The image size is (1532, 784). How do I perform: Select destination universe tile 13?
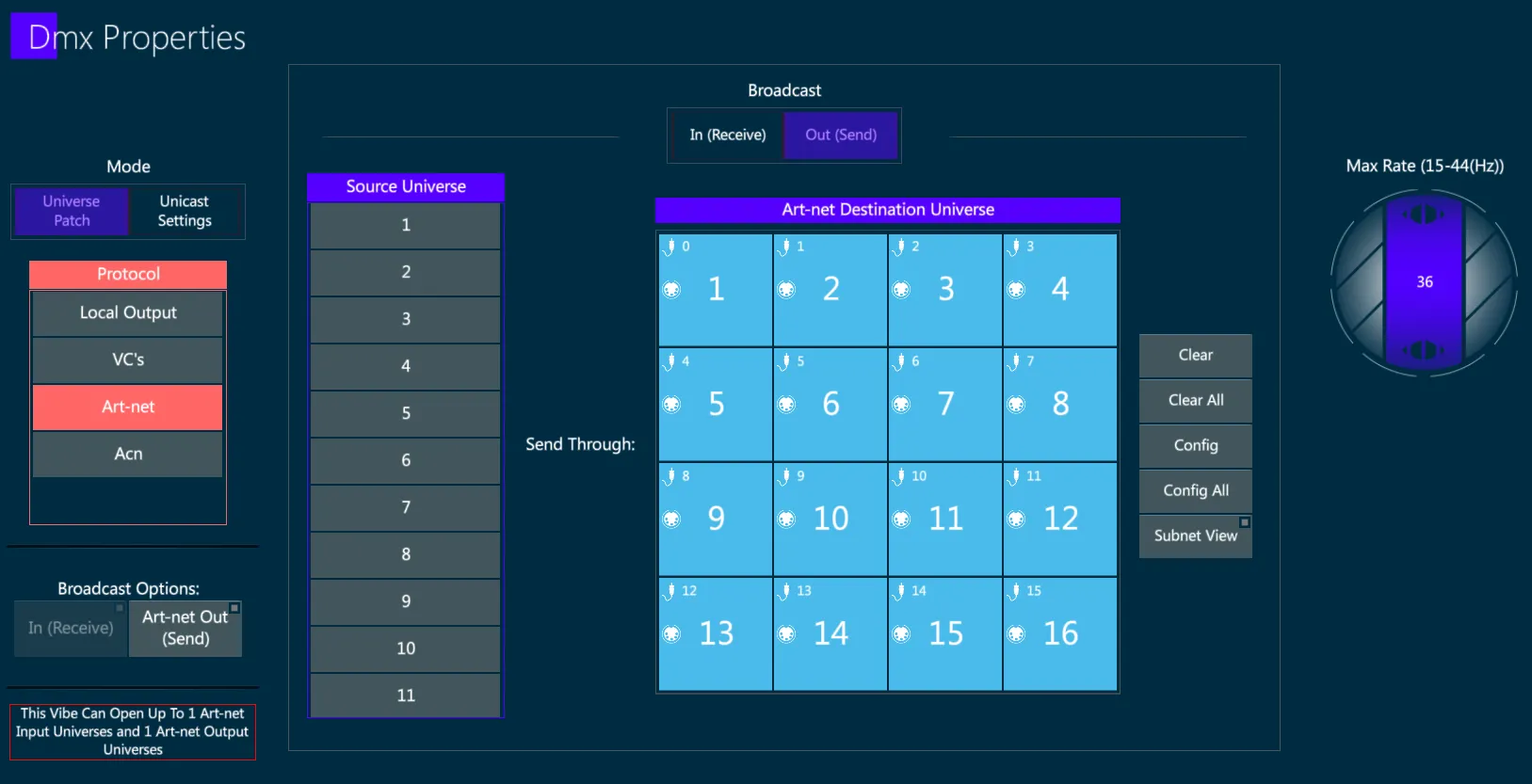point(716,634)
